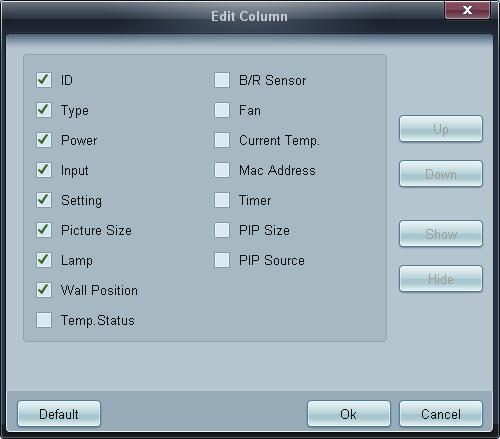Uncheck the ID column checkbox
The width and height of the screenshot is (500, 439).
(44, 80)
